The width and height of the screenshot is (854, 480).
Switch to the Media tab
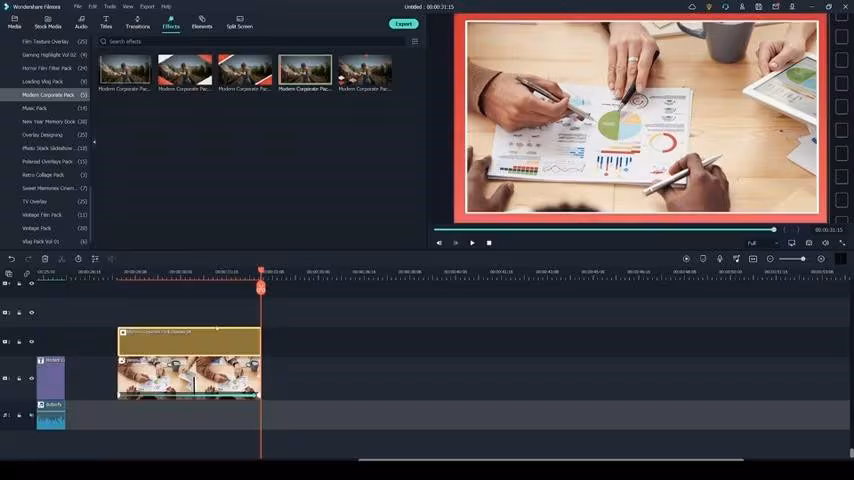coord(15,22)
